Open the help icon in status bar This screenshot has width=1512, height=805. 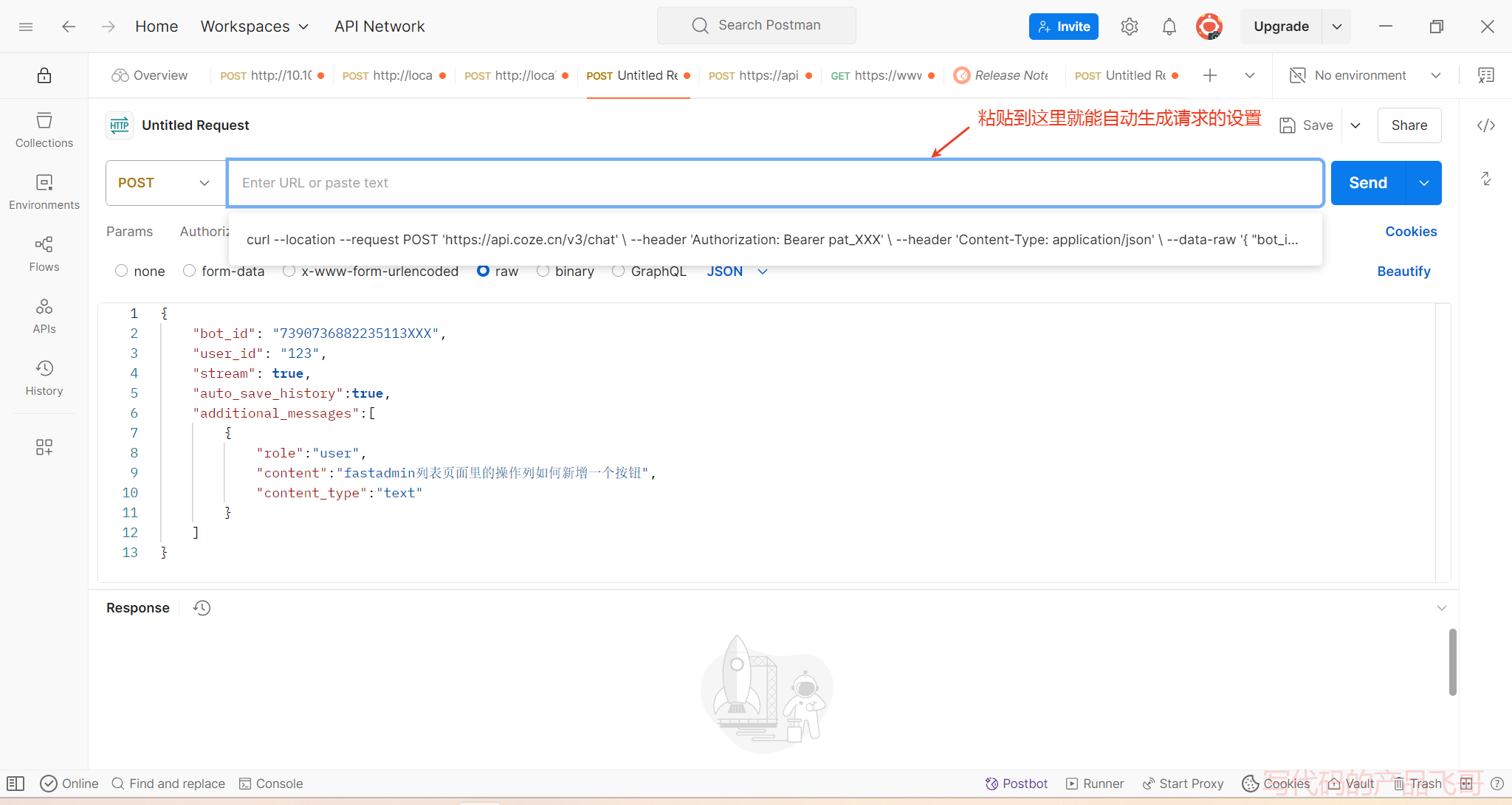pos(1497,784)
